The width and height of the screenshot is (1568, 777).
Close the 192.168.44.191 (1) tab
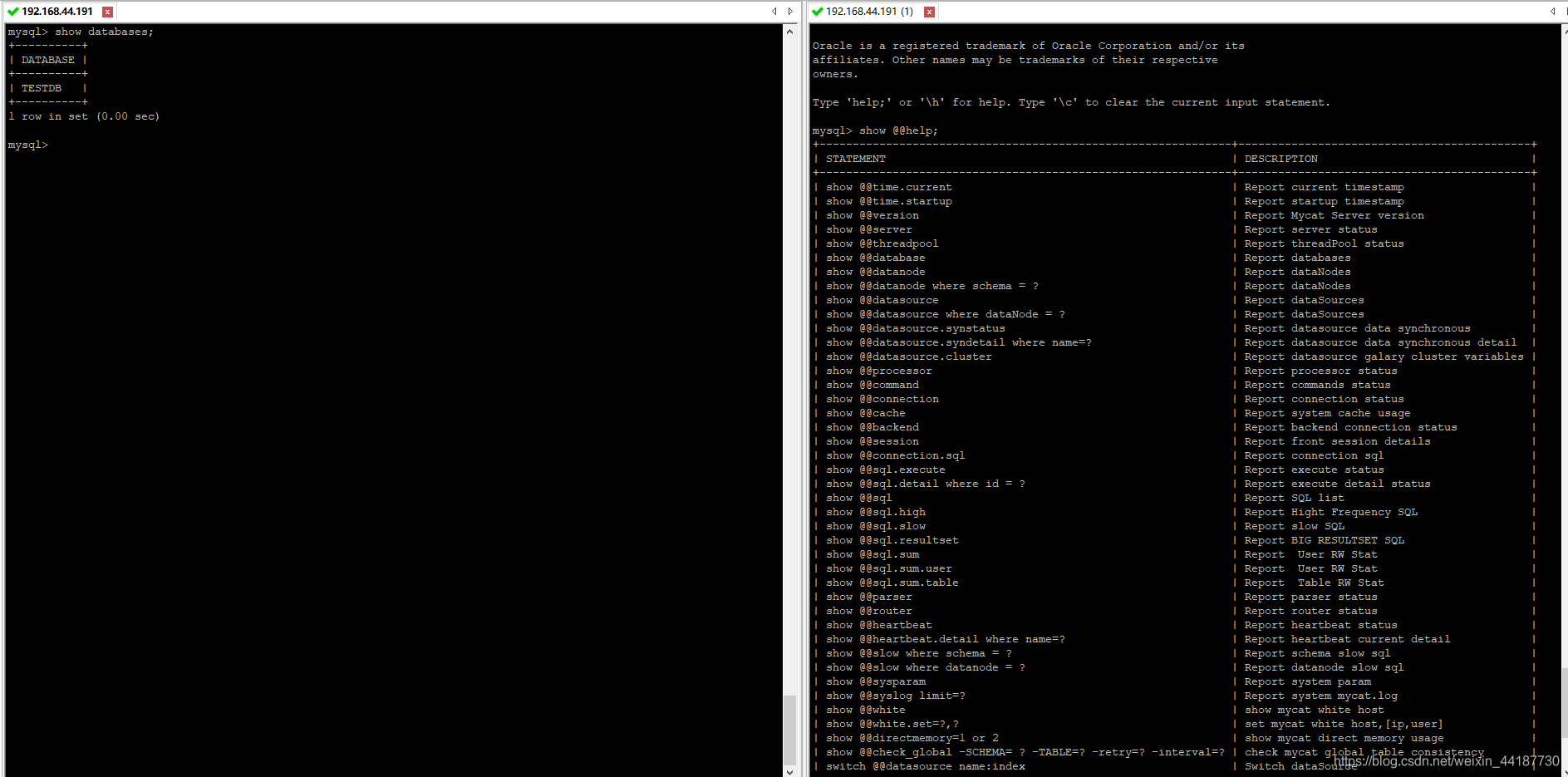click(929, 12)
